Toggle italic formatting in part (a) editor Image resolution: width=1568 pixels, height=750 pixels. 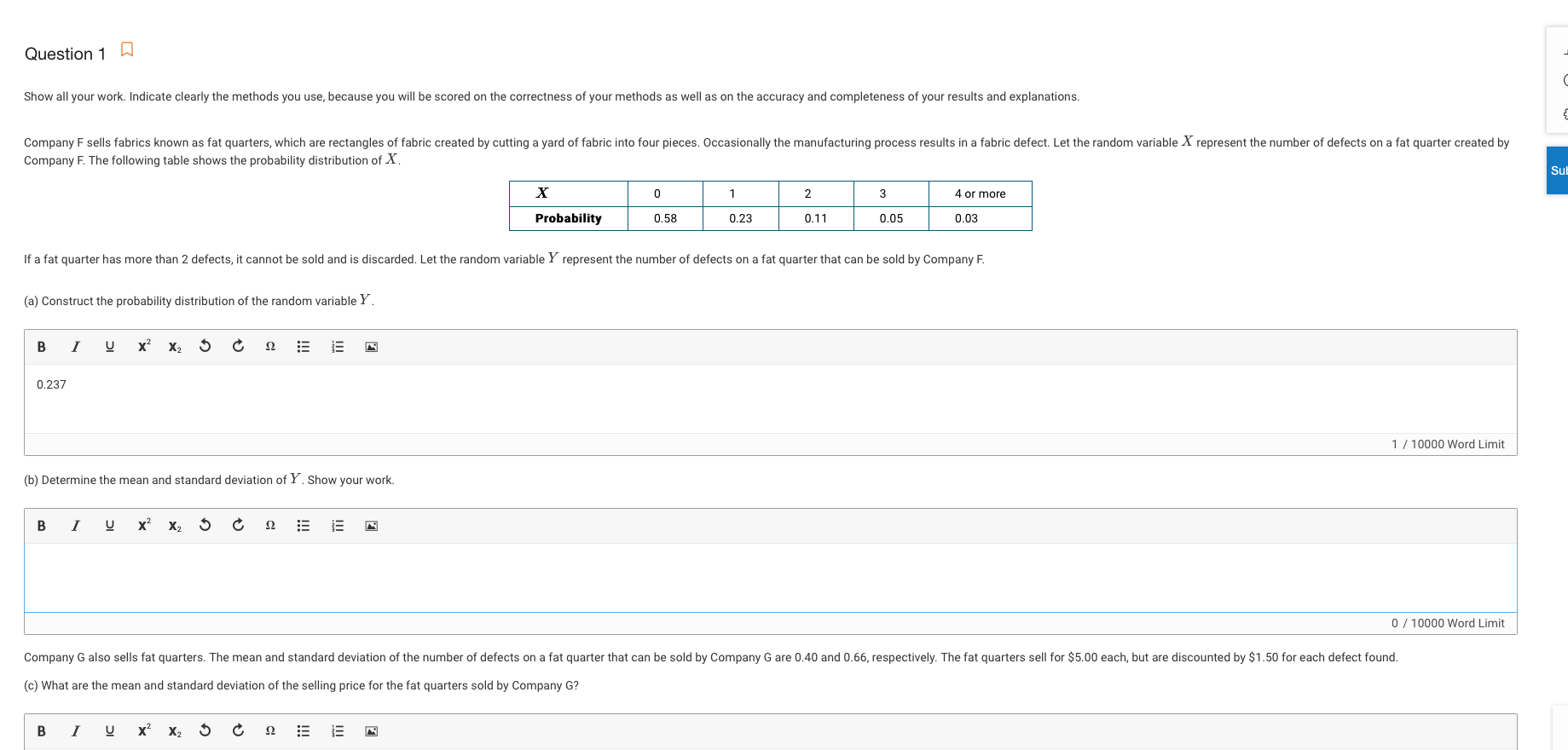pyautogui.click(x=75, y=347)
